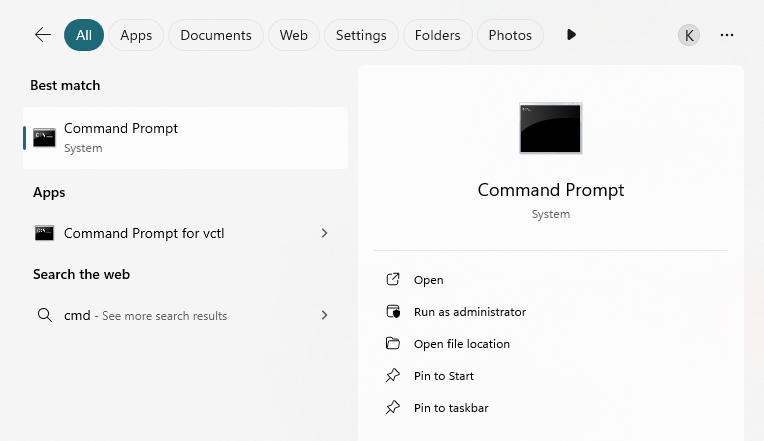Switch to the Documents filter tab
Viewport: 764px width, 441px height.
pos(216,35)
